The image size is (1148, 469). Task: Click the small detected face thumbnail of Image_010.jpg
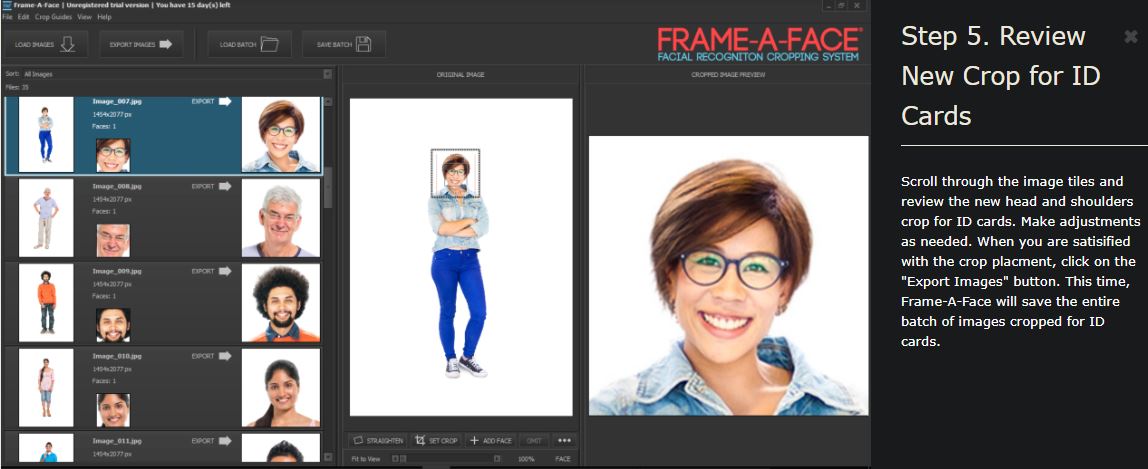[x=113, y=410]
